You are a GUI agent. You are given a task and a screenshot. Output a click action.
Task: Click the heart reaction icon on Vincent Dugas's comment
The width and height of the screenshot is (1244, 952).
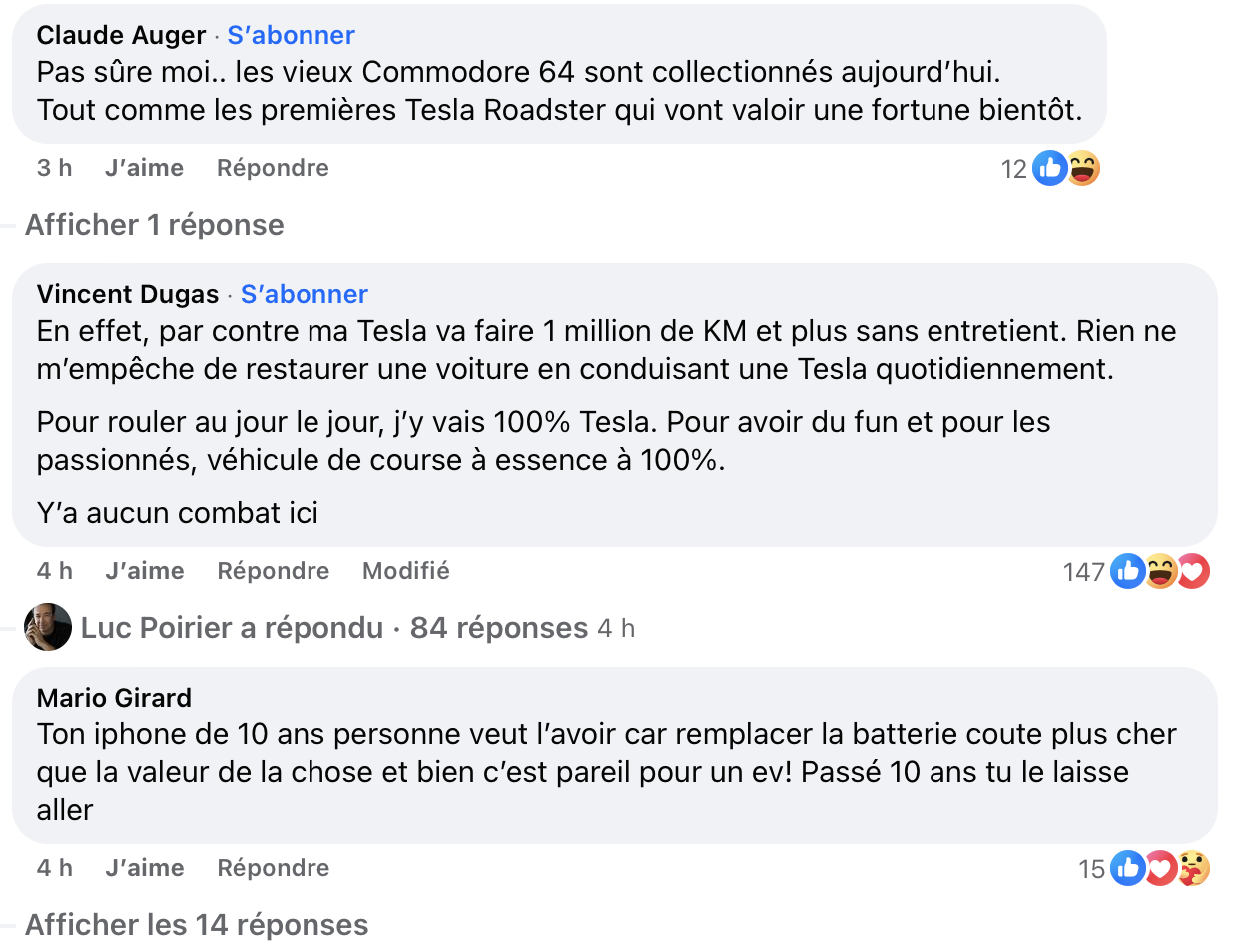[x=1192, y=571]
